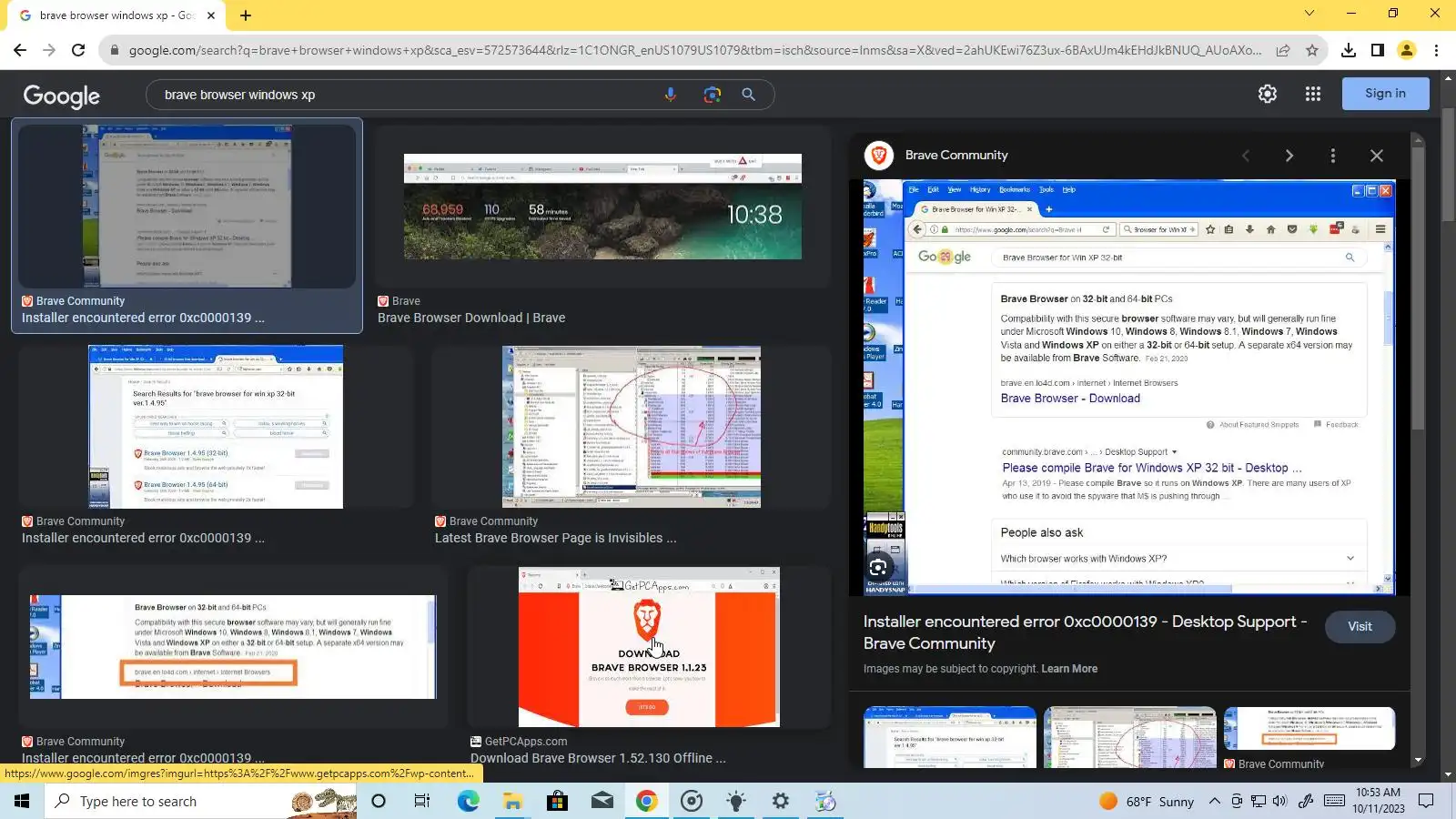Open the Mail app from taskbar
Viewport: 1456px width, 819px height.
pos(602,801)
